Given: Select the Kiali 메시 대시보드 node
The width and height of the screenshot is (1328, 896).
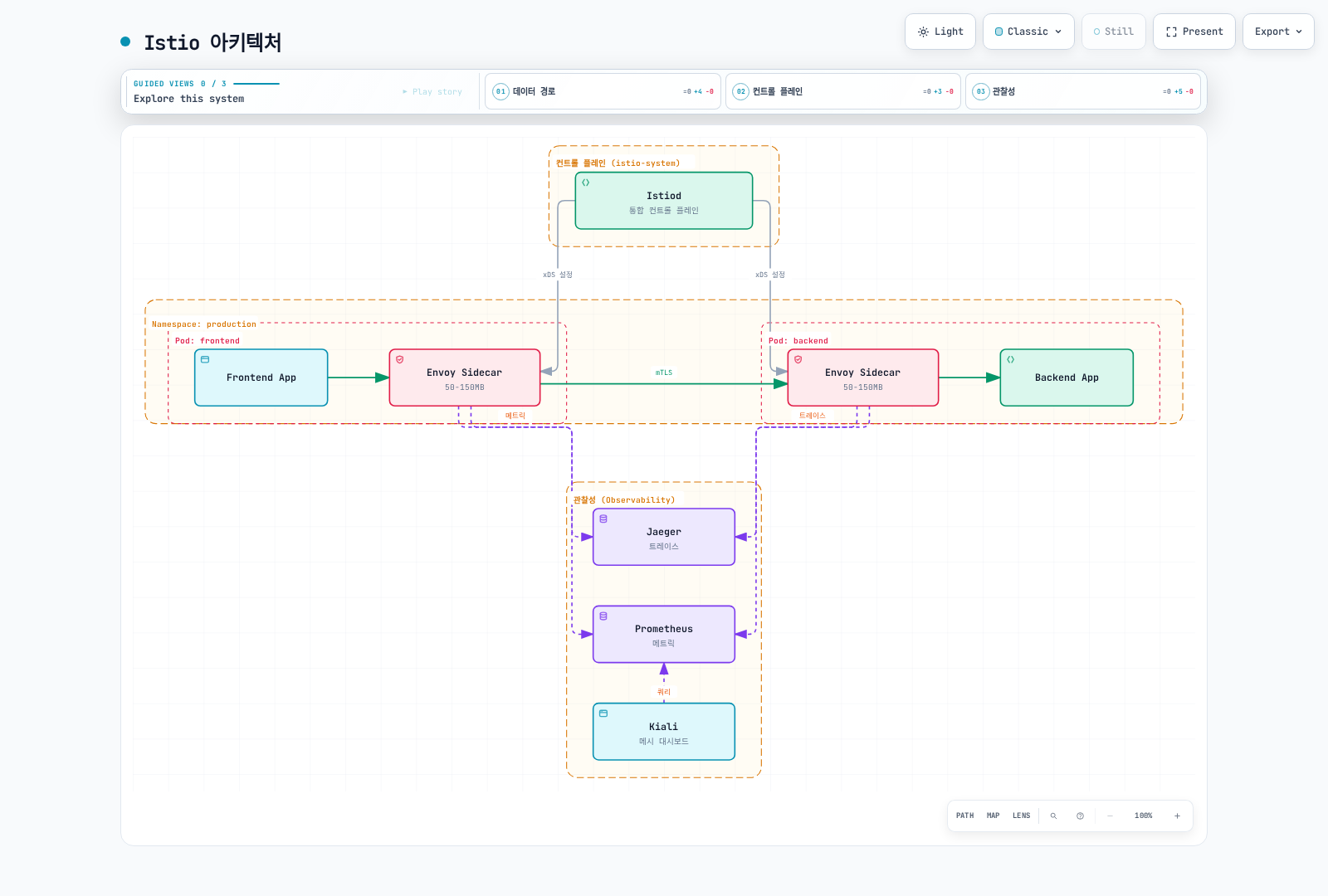Looking at the screenshot, I should 664,732.
